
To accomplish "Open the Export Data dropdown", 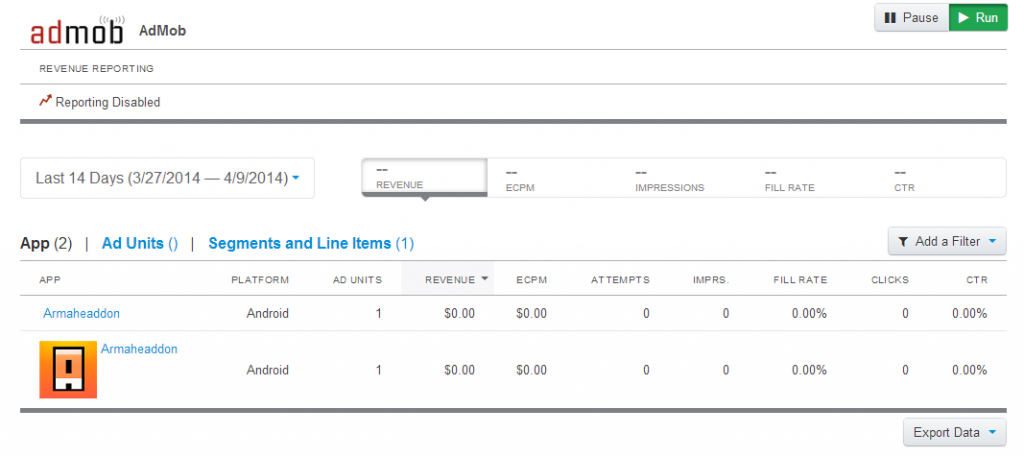I will click(955, 432).
